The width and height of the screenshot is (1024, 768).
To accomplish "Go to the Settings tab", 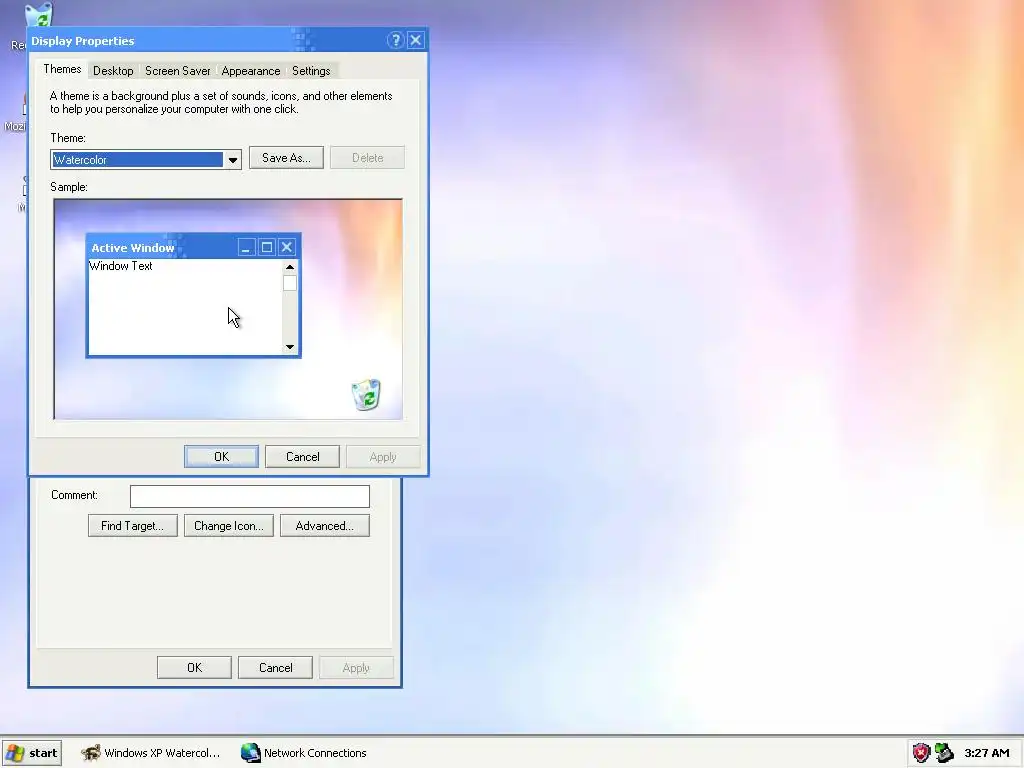I will point(311,71).
